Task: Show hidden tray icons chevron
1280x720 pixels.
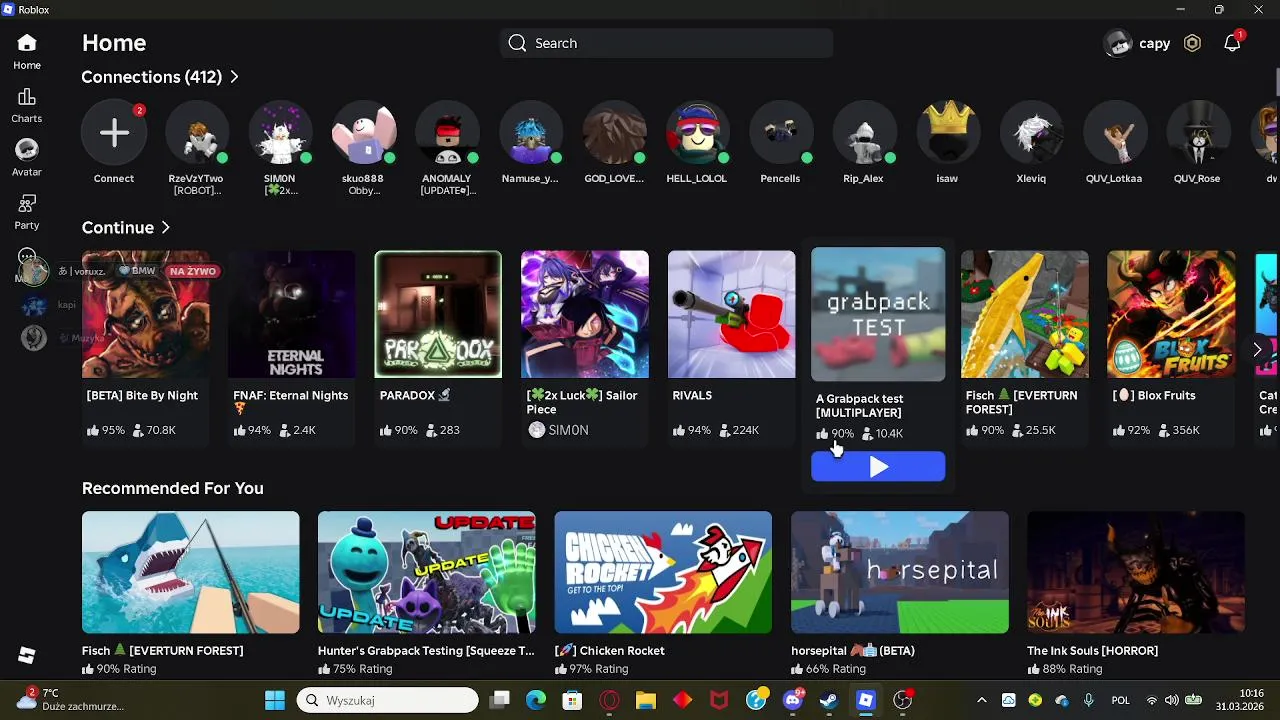Action: [981, 700]
